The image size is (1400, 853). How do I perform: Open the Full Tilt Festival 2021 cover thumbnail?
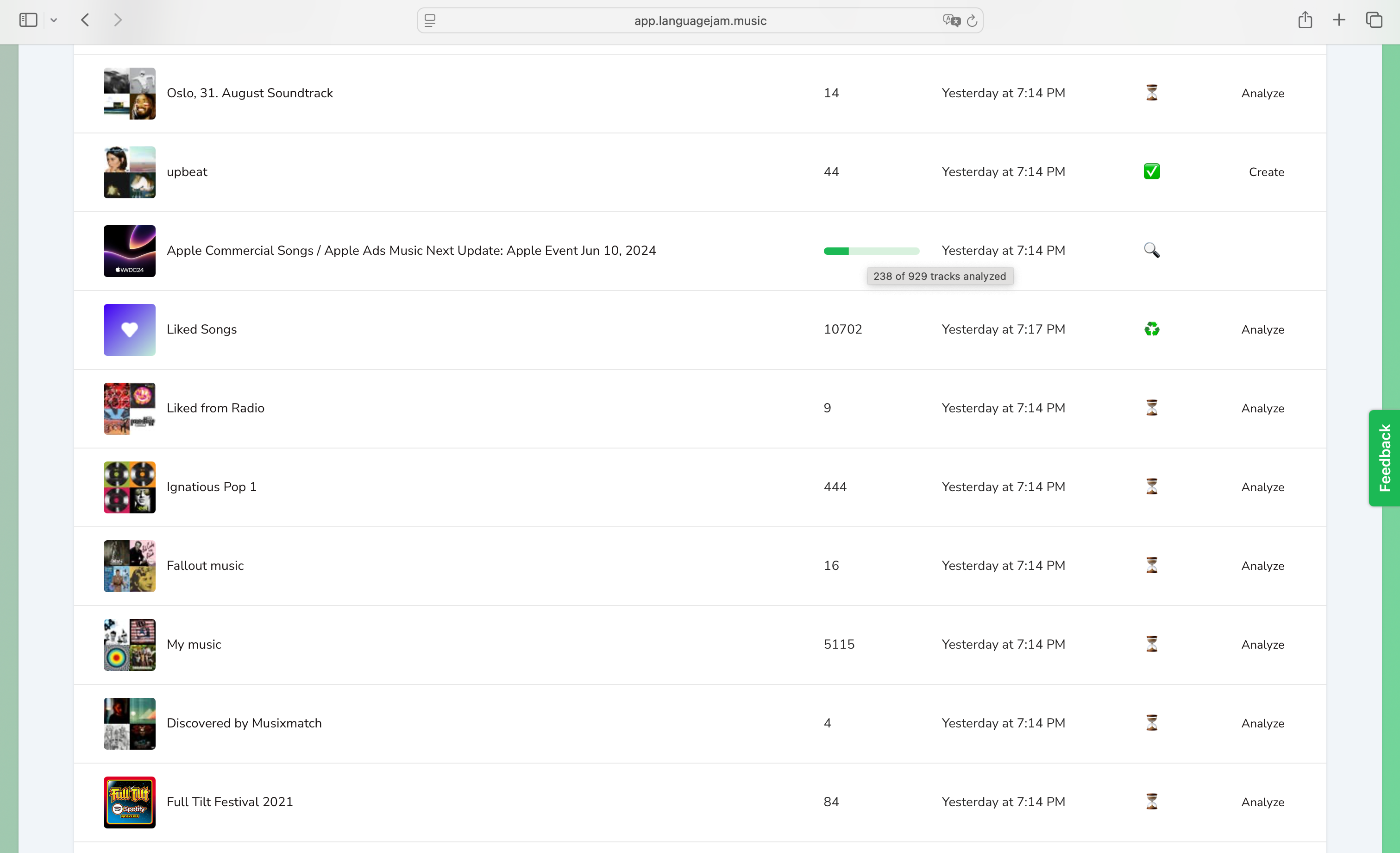tap(130, 802)
